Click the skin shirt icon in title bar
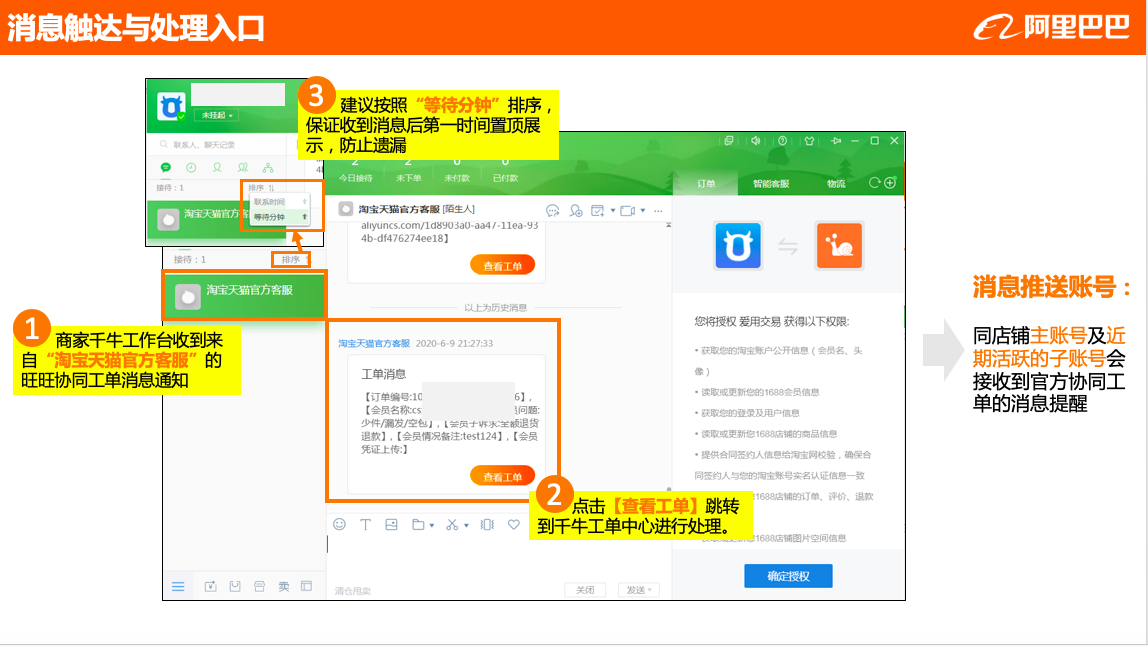Viewport: 1148px width, 646px height. click(809, 141)
